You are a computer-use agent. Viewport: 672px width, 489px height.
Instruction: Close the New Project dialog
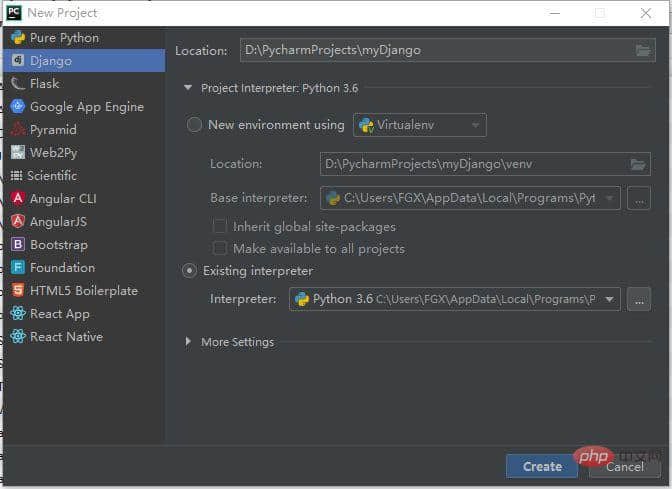tap(646, 13)
